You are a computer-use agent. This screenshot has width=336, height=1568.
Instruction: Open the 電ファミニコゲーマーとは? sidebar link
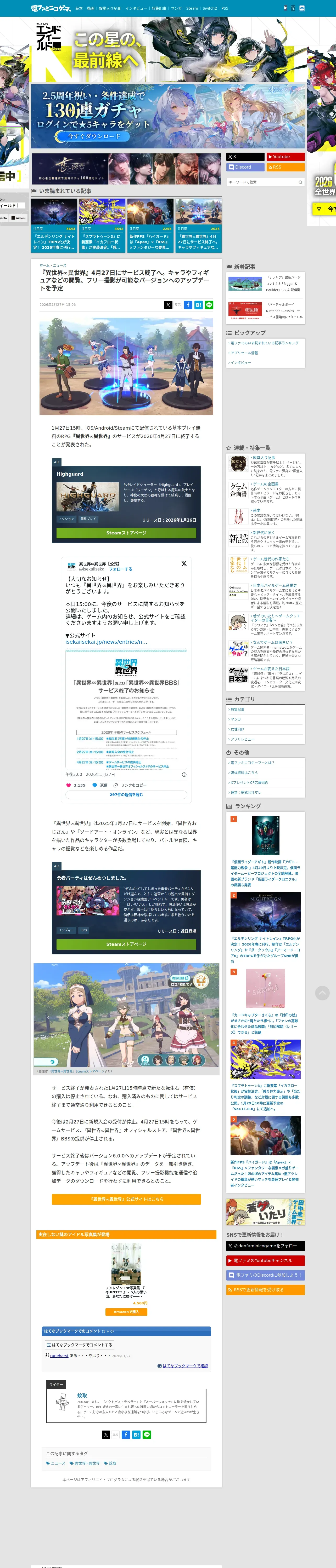[x=252, y=763]
